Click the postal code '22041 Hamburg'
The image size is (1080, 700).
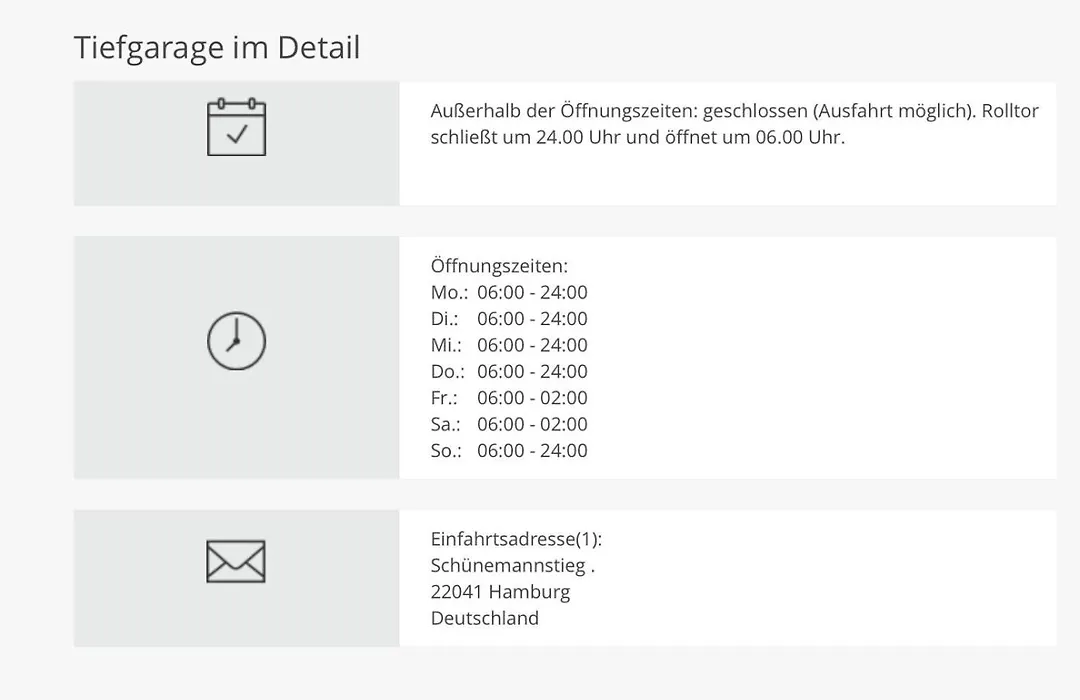500,592
